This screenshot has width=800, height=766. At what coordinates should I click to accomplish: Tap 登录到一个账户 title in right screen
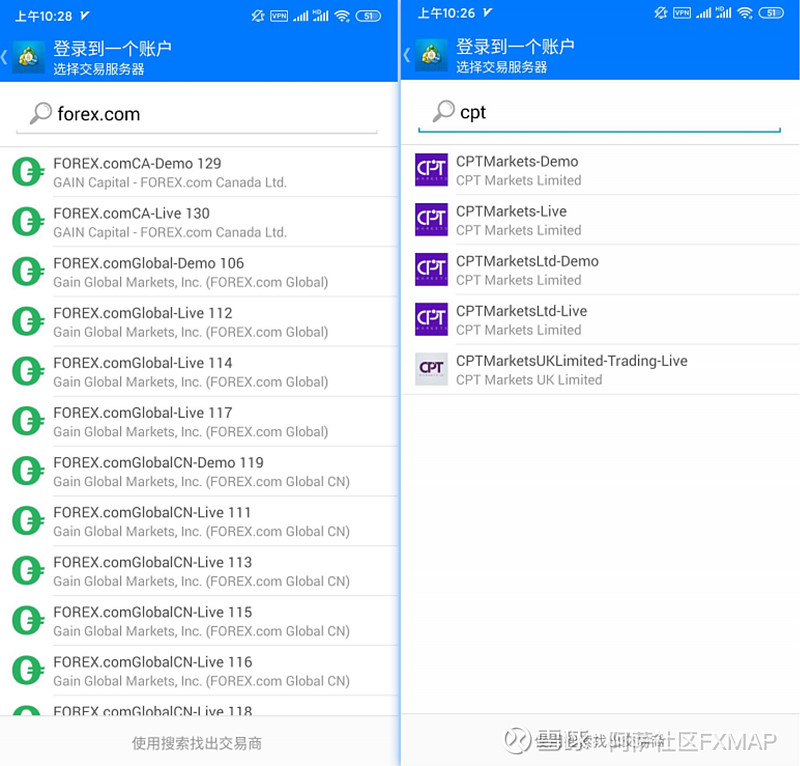(515, 46)
